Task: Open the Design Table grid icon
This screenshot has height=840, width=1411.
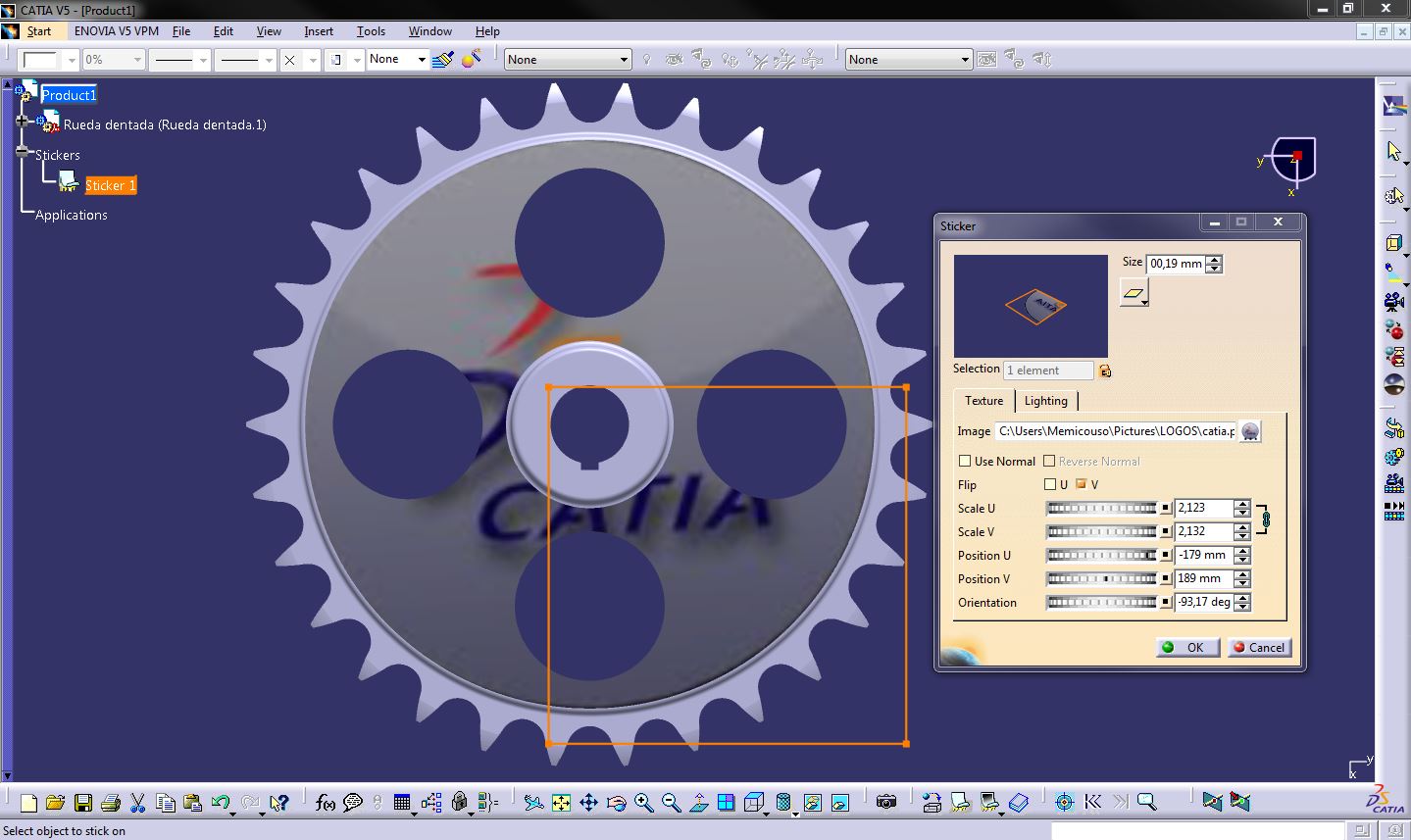Action: [402, 803]
